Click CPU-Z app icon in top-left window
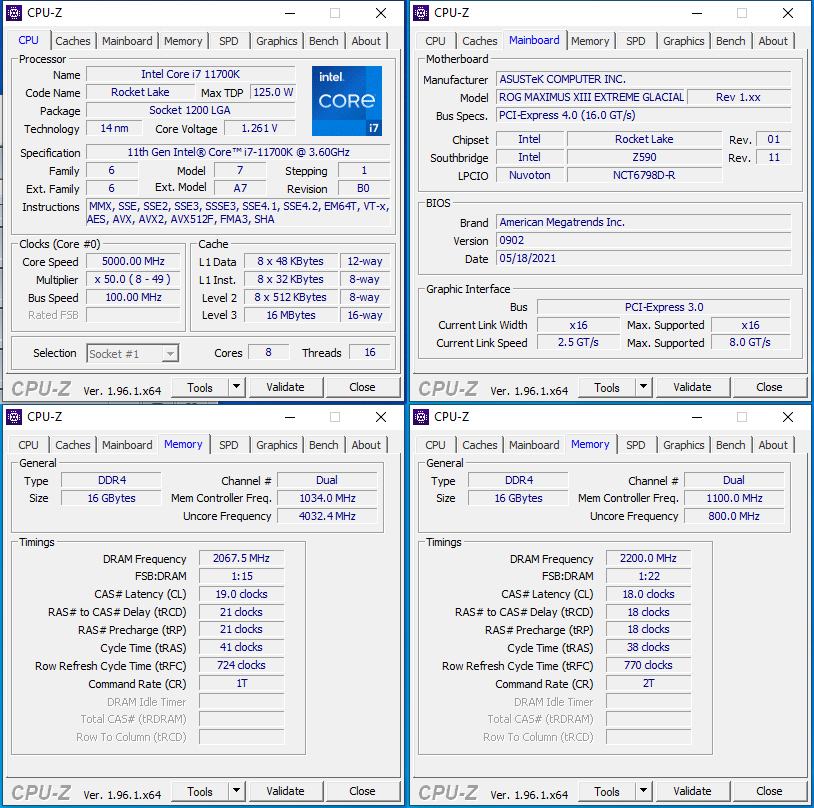This screenshot has height=808, width=814. tap(14, 13)
